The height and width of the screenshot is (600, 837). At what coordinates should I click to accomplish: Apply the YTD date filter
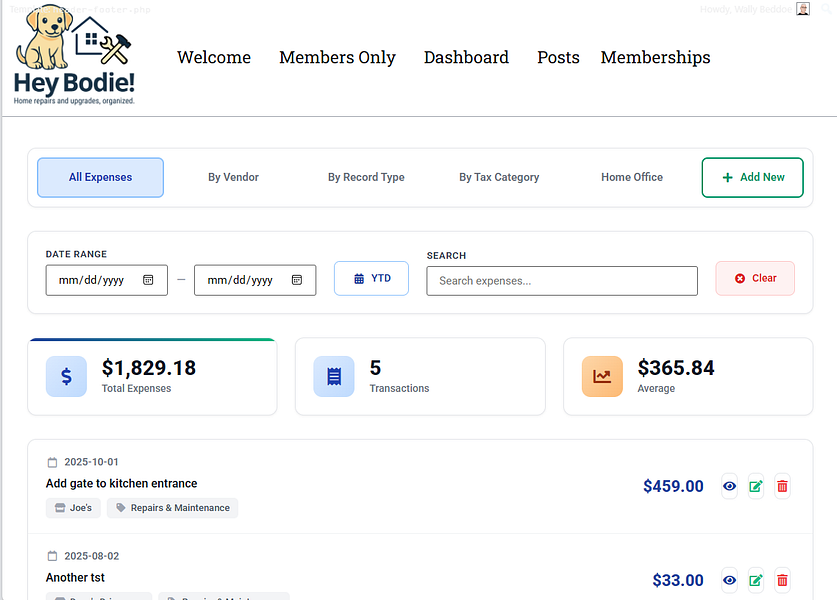(x=372, y=278)
